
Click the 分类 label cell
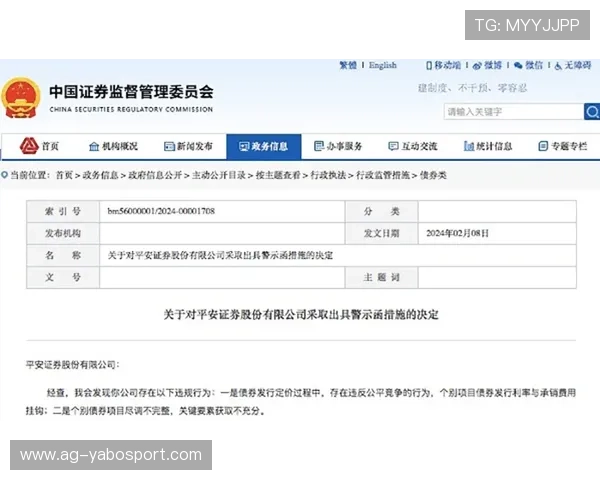[x=382, y=211]
